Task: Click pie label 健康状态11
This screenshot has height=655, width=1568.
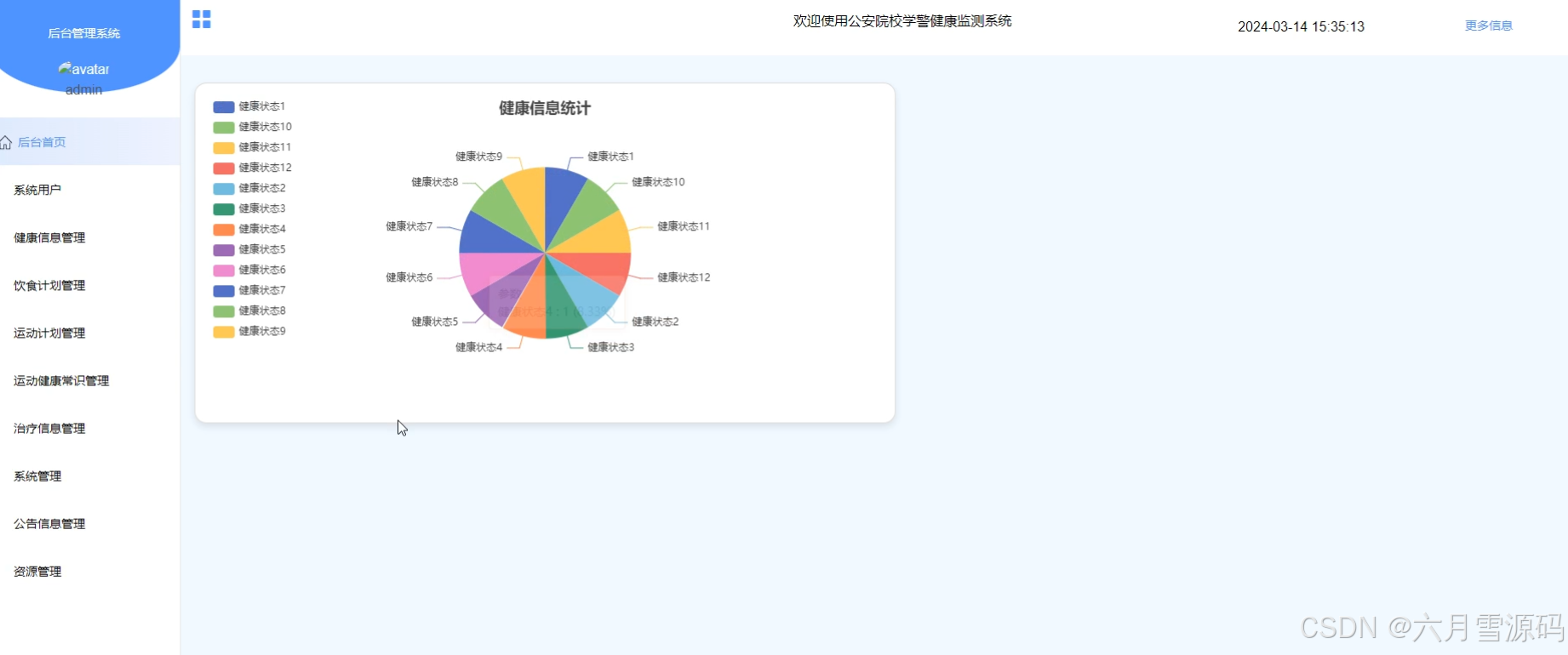Action: coord(684,226)
